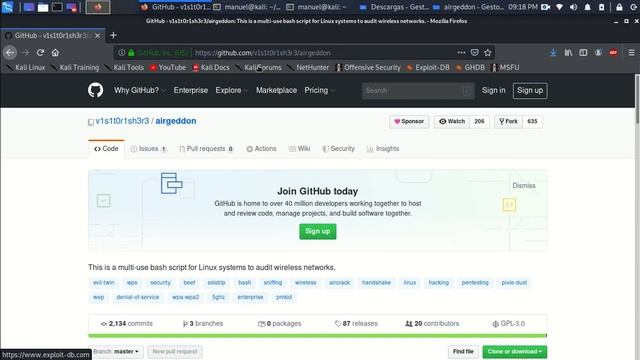
Task: Launch terminal icon in Kali panel
Action: click(57, 7)
